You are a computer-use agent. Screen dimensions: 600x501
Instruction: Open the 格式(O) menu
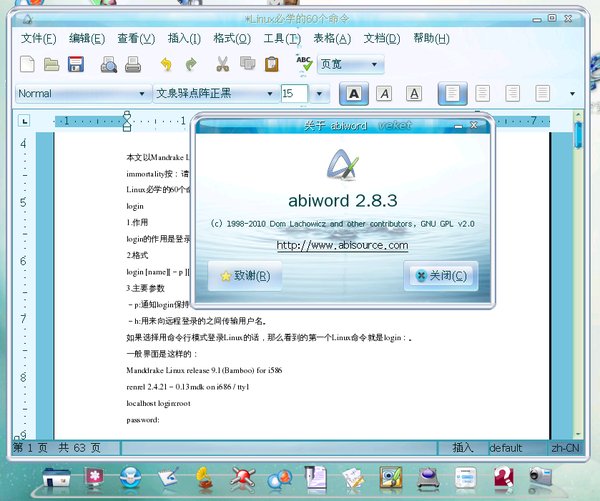tap(232, 38)
